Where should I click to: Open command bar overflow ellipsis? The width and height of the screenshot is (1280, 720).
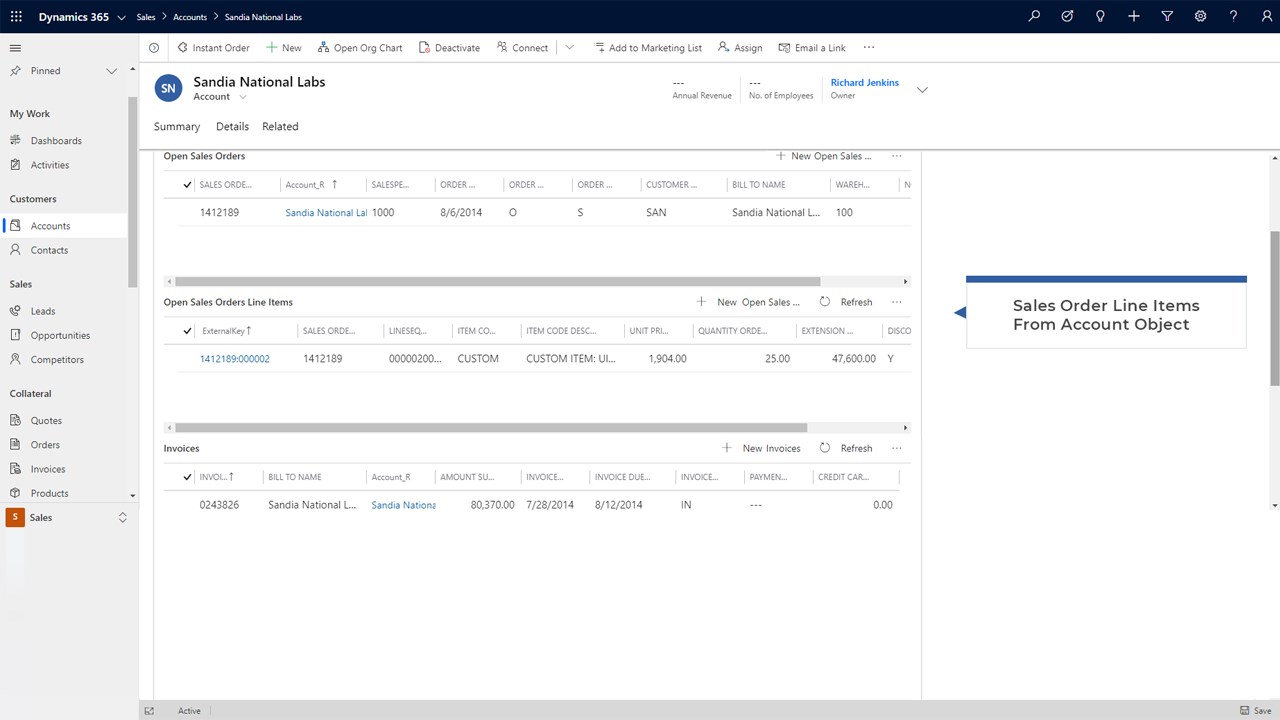click(x=869, y=48)
